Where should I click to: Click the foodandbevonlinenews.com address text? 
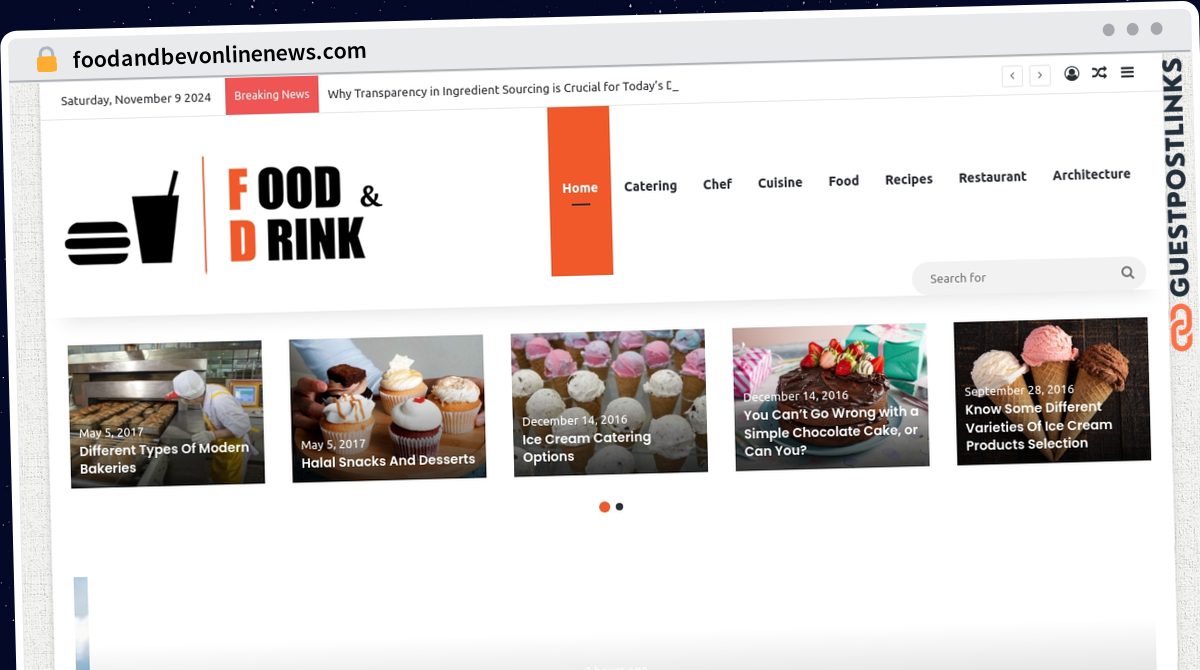219,54
